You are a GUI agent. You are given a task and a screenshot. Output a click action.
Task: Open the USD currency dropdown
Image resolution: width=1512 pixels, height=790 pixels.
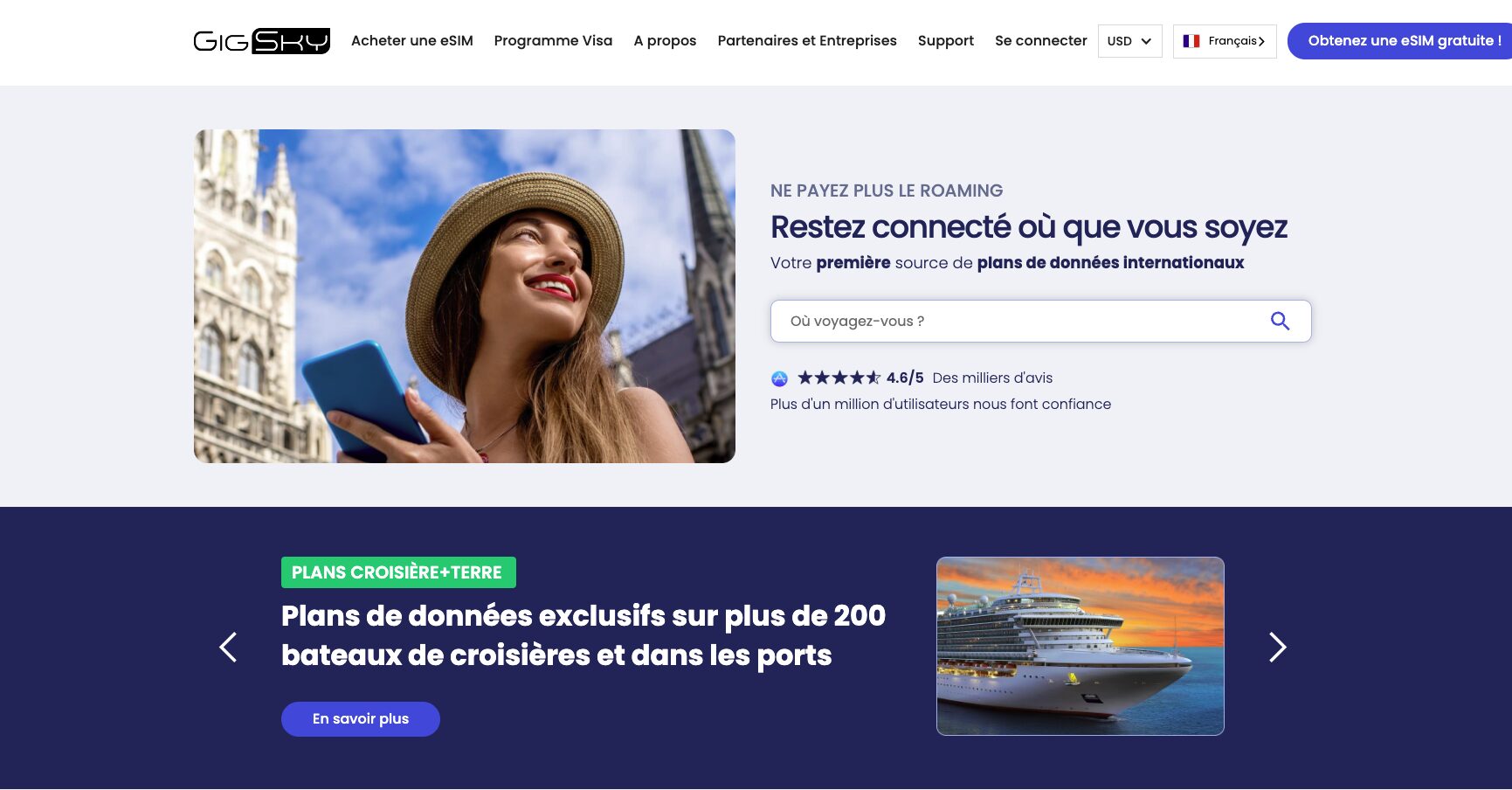1129,41
